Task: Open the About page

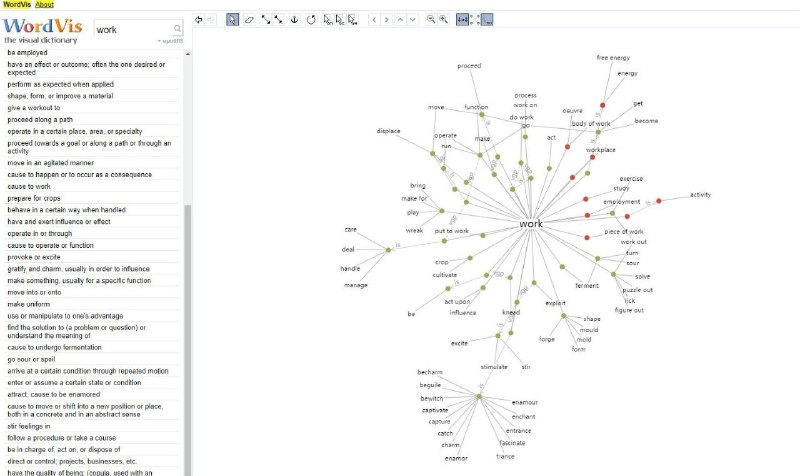Action: [x=44, y=4]
